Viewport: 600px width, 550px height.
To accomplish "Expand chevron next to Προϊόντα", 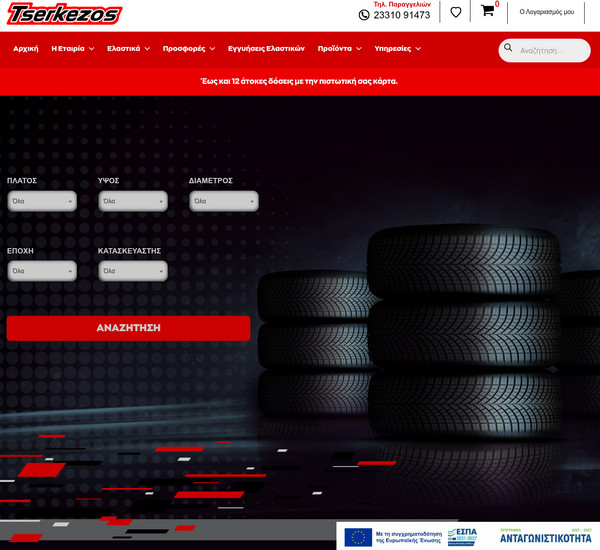I will click(359, 49).
